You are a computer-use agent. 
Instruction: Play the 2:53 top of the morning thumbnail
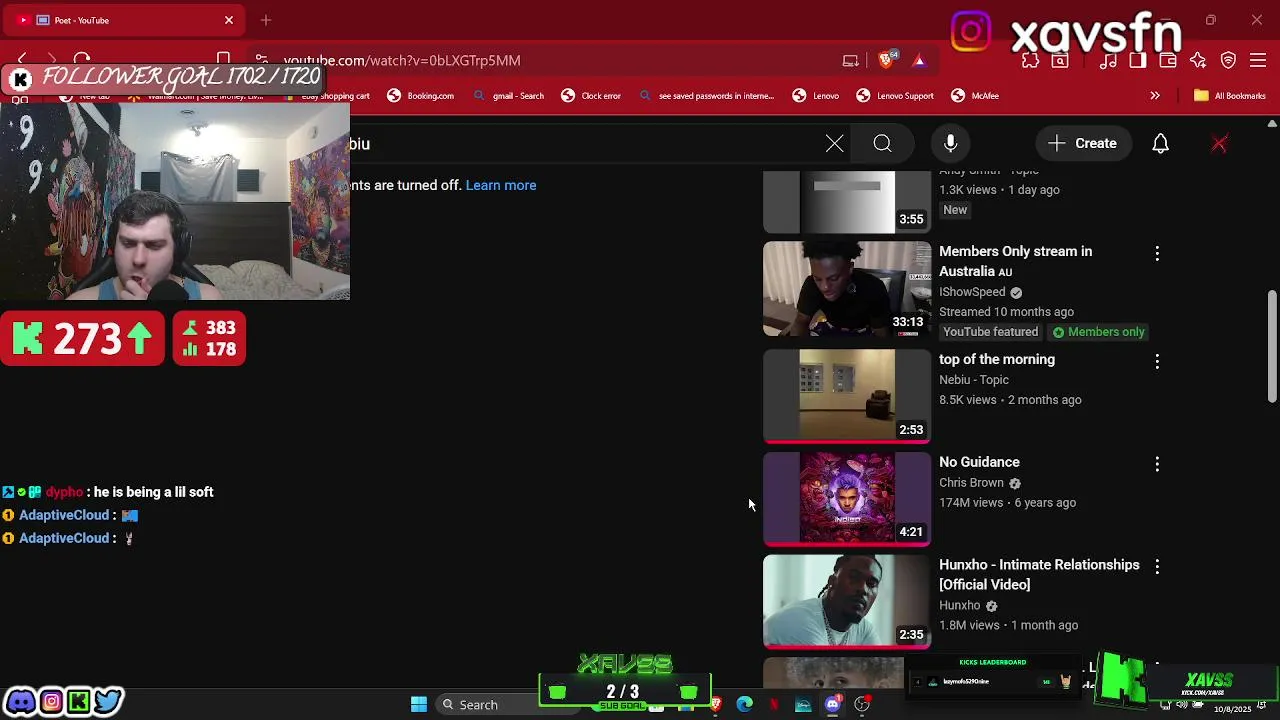(x=847, y=396)
